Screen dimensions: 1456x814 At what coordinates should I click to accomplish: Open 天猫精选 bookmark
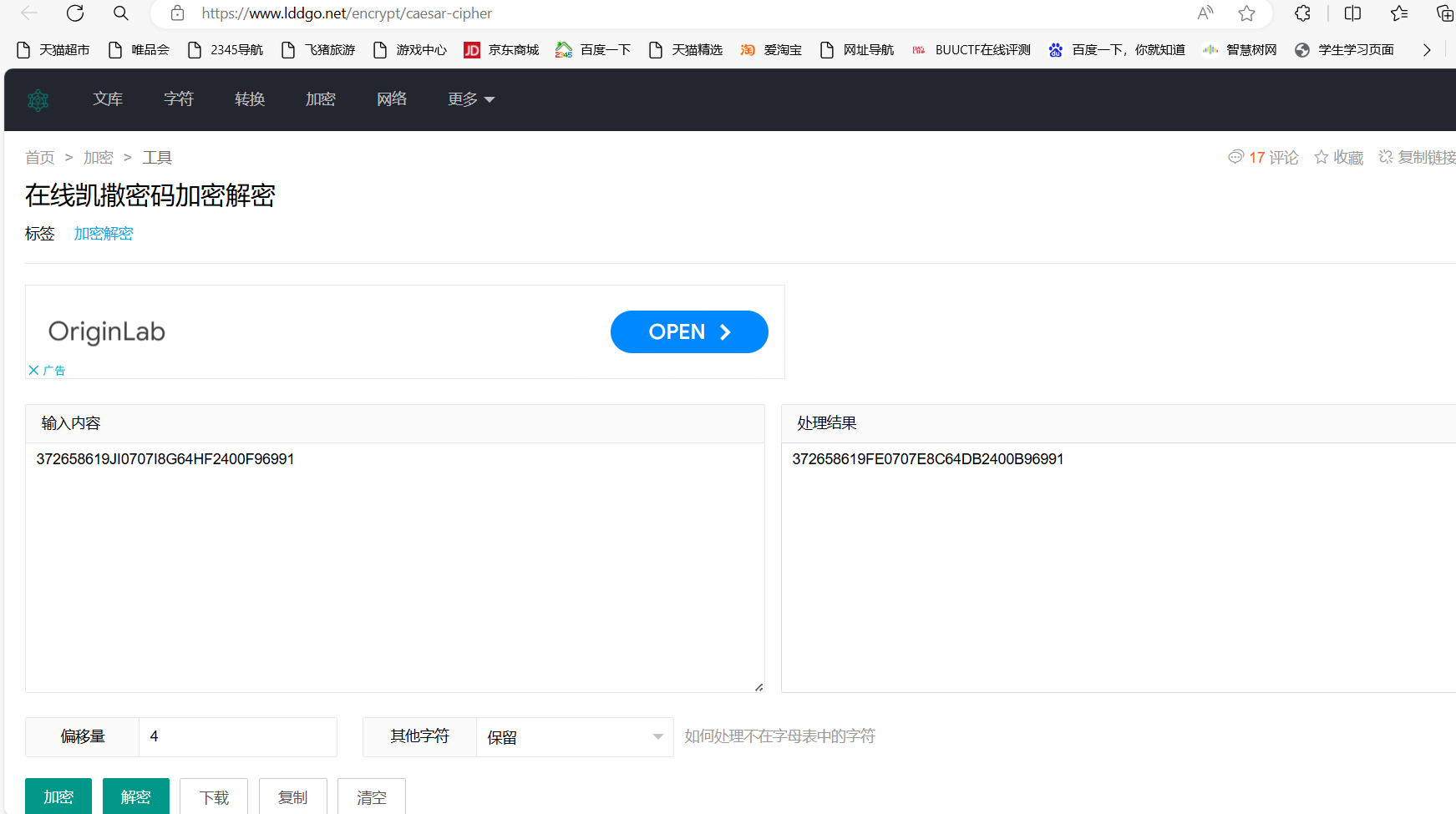pos(686,50)
